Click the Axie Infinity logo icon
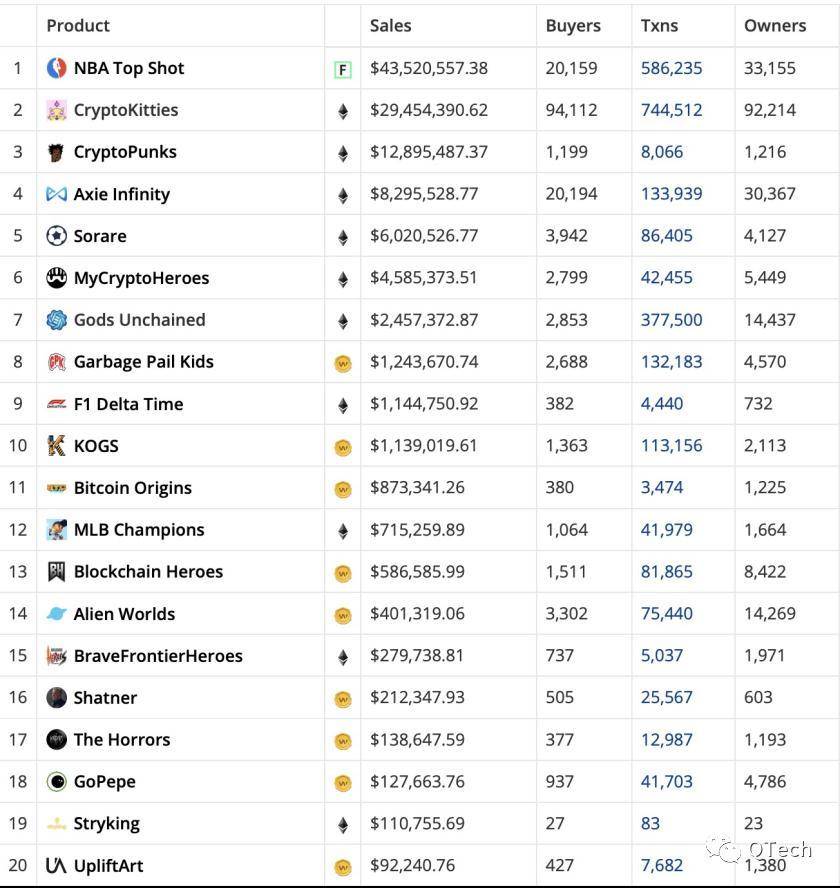This screenshot has width=840, height=888. tap(57, 194)
